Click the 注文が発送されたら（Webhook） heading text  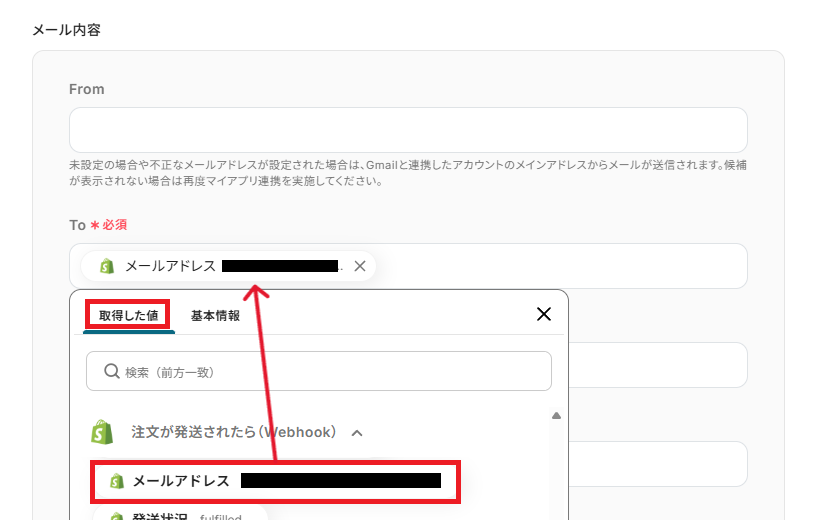click(x=233, y=432)
